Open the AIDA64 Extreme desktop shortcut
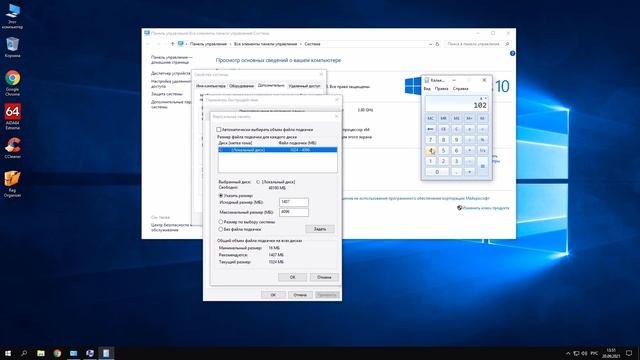 click(12, 116)
